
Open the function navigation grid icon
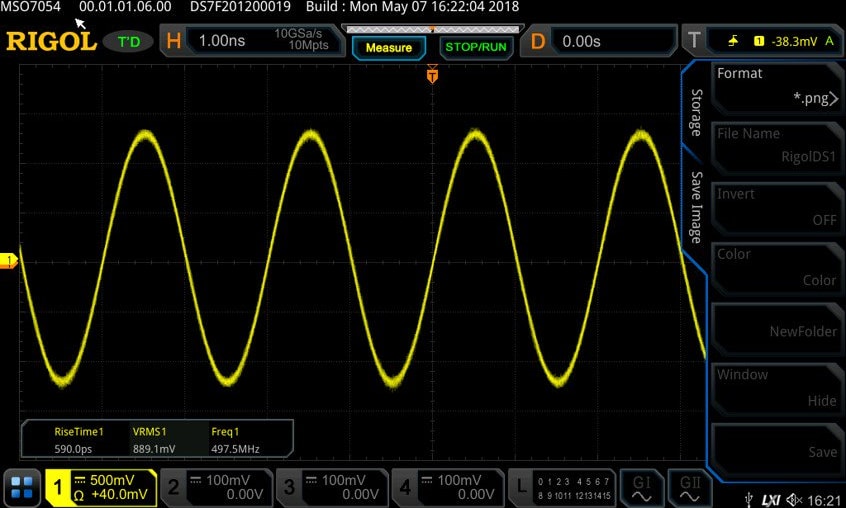point(22,487)
